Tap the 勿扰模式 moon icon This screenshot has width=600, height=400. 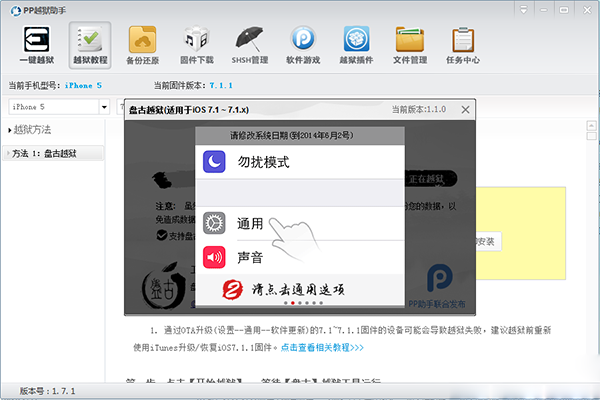pos(214,162)
